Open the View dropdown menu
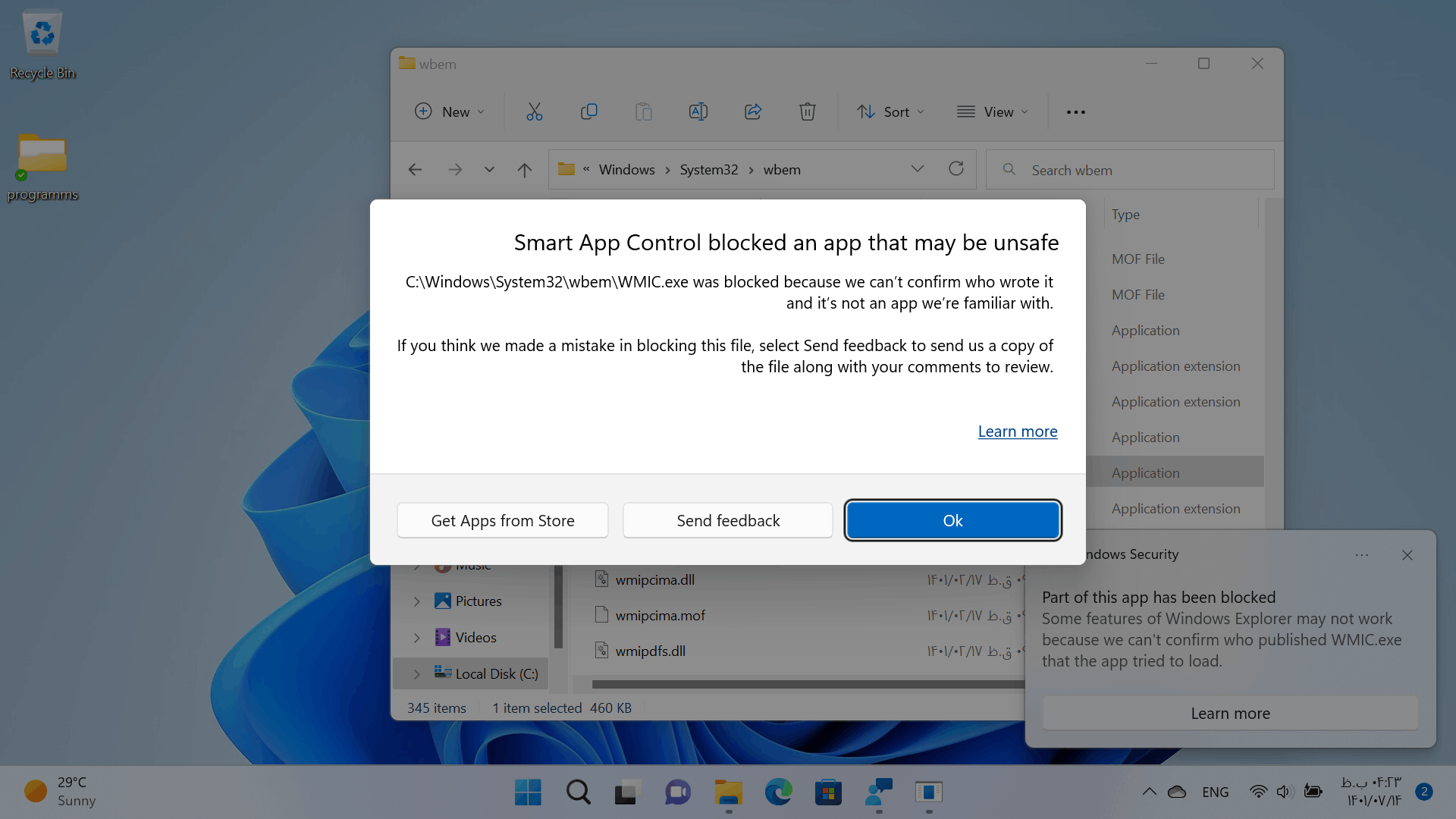The height and width of the screenshot is (819, 1456). tap(993, 112)
